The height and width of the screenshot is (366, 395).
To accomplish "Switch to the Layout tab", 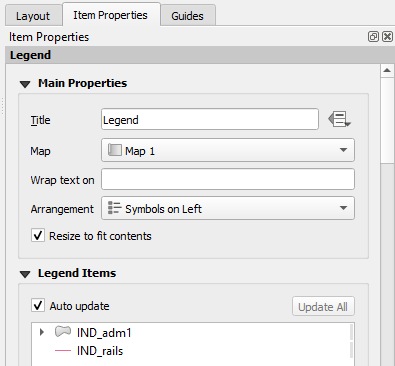I will pyautogui.click(x=33, y=16).
